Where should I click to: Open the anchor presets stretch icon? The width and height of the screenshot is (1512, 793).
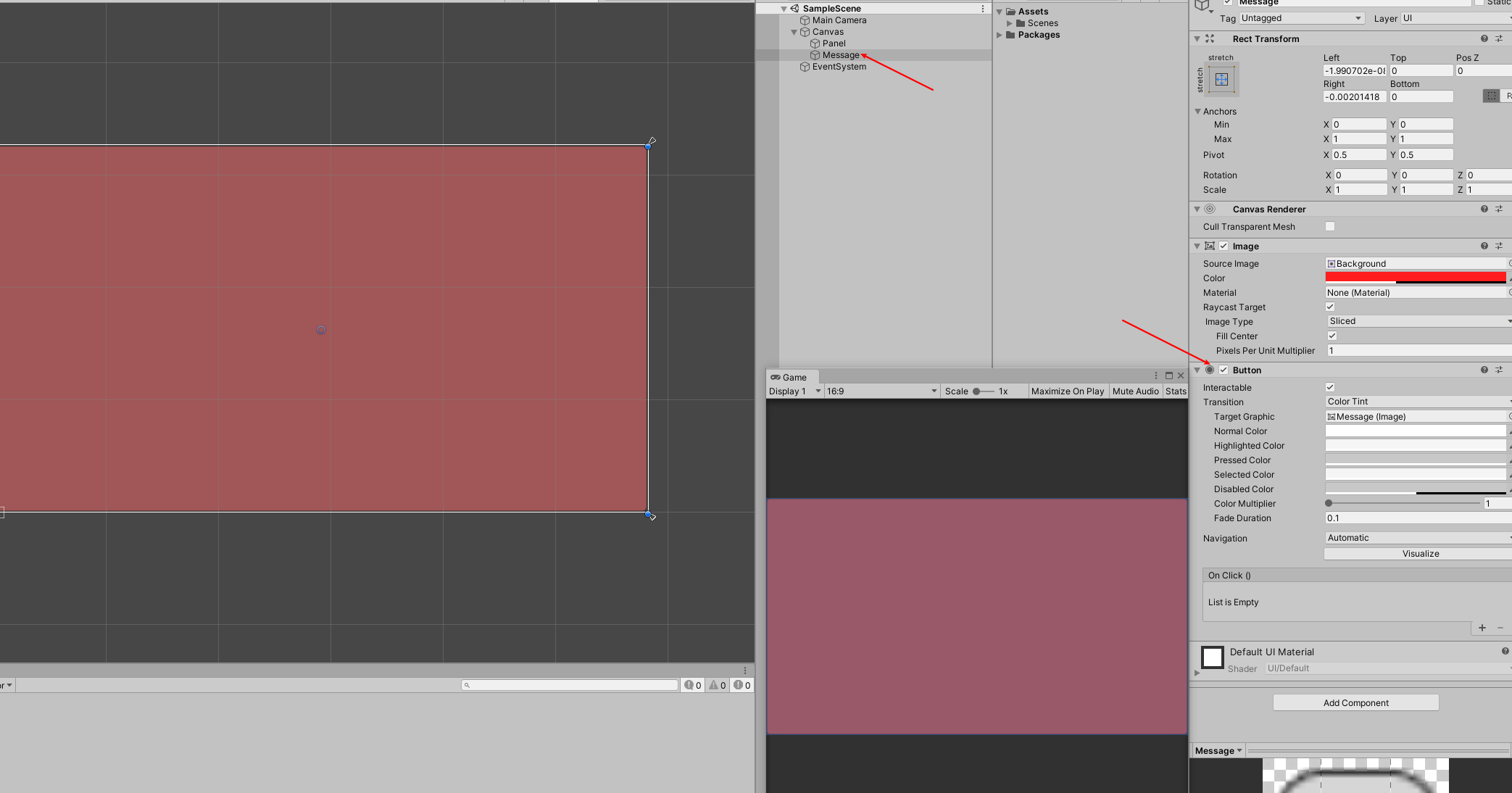(x=1221, y=80)
